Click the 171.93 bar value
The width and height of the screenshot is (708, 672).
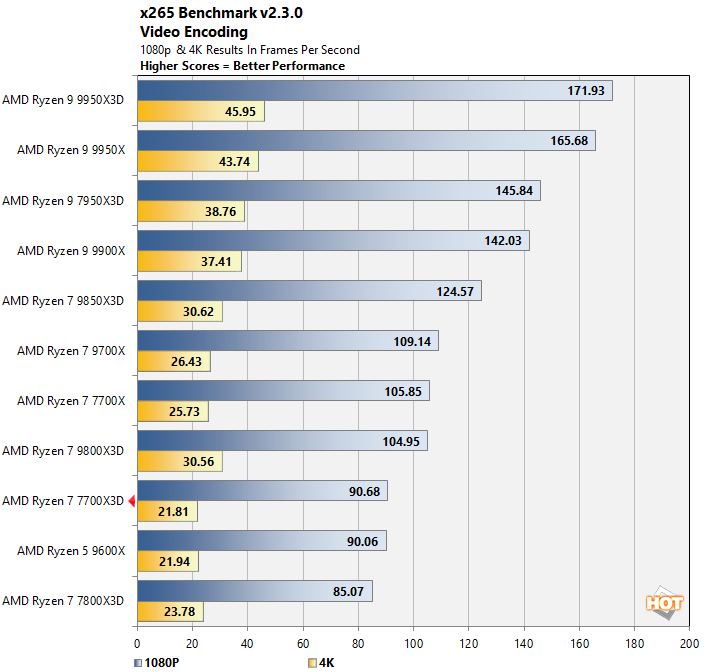pos(586,91)
